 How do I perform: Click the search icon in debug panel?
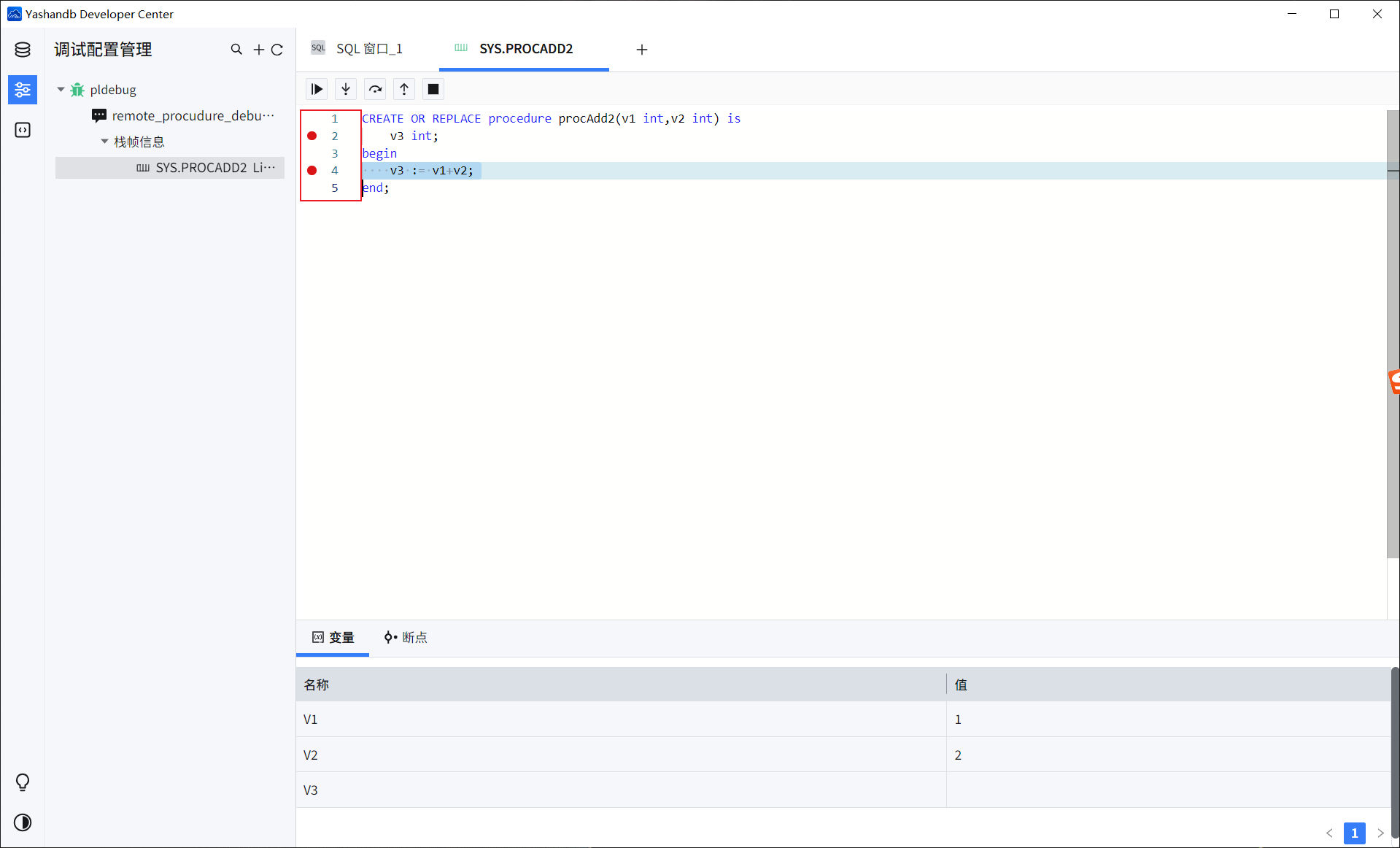coord(236,50)
